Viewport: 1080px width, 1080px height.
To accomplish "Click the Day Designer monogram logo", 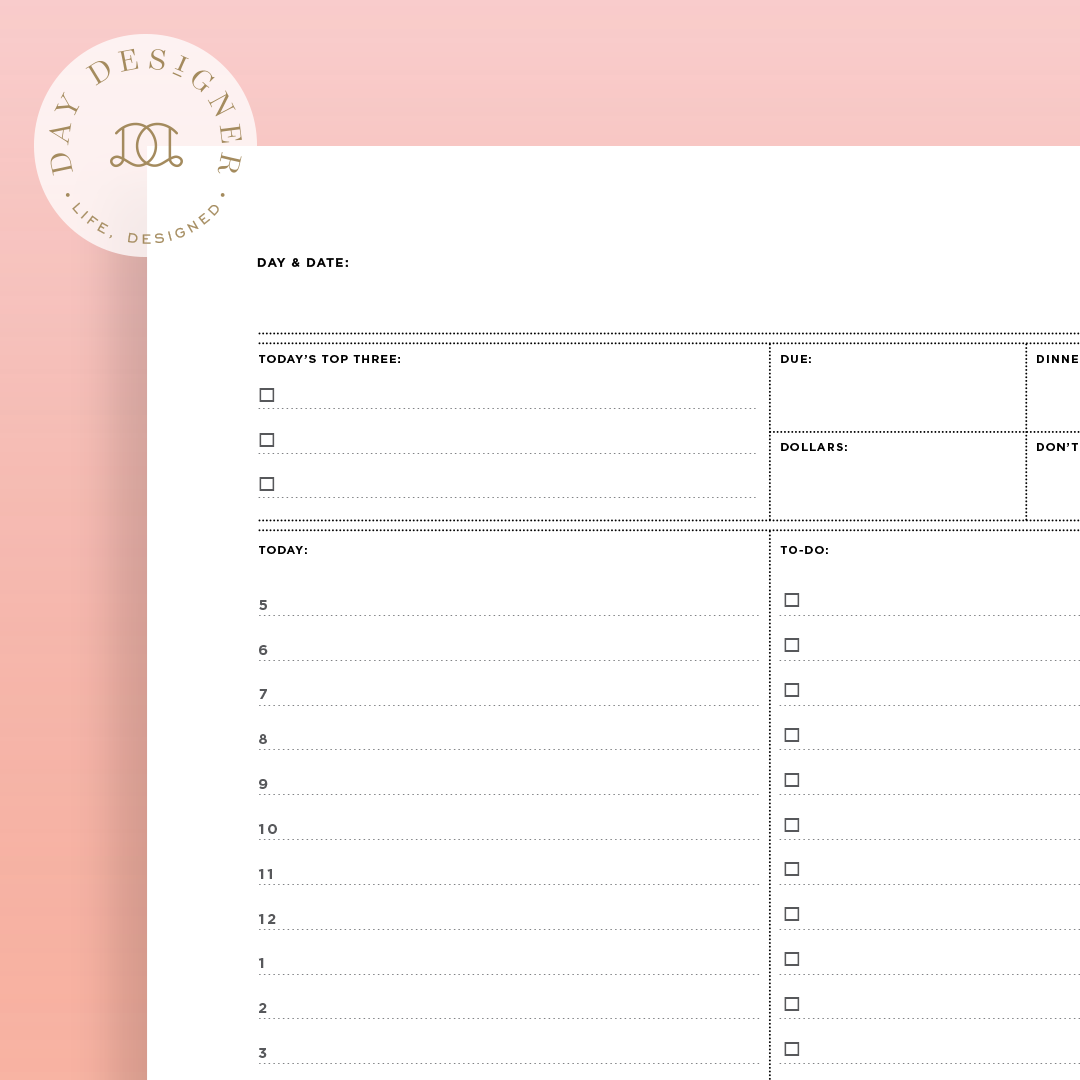I will point(146,145).
